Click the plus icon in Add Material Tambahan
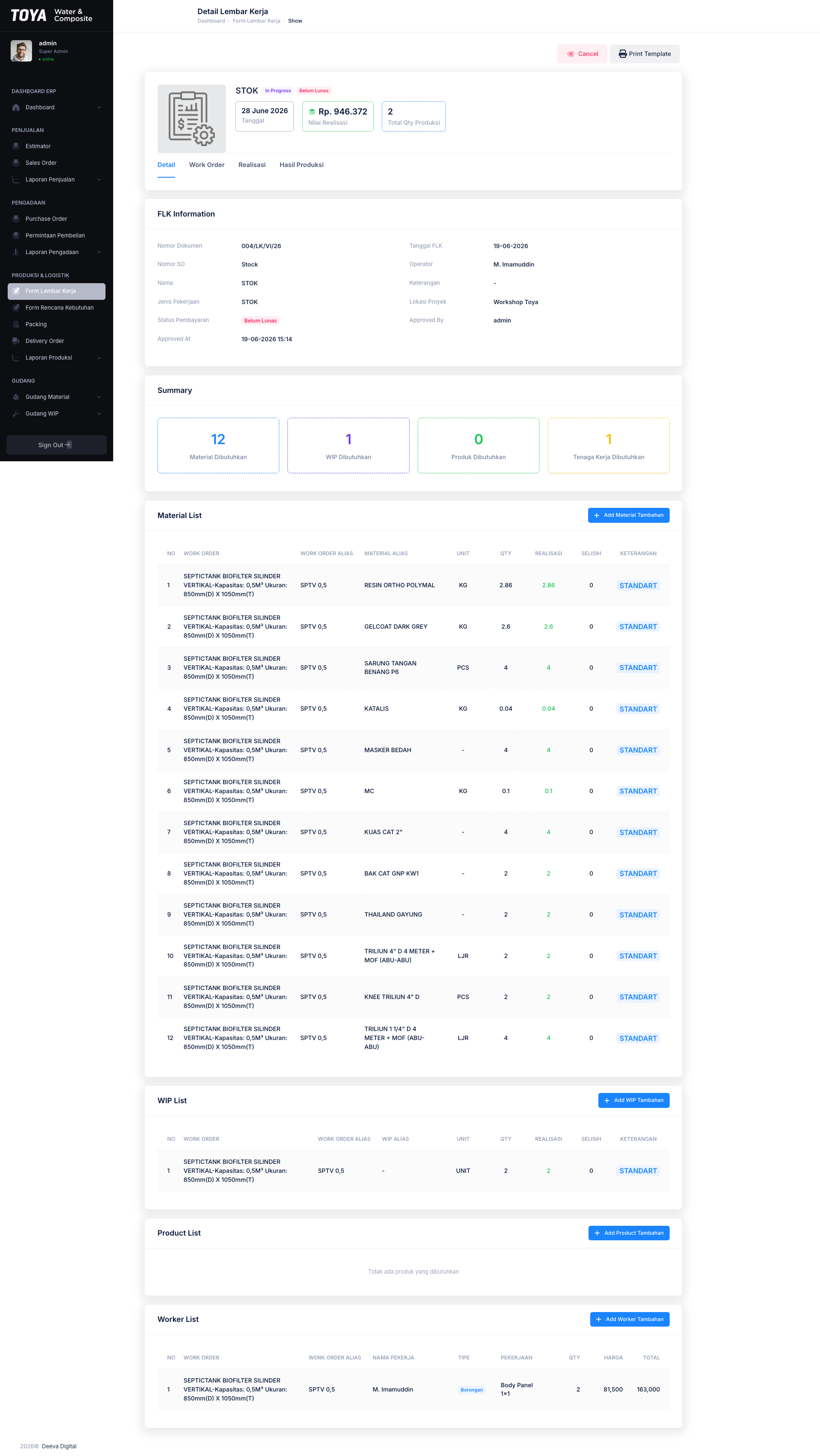820x1456 pixels. 596,516
